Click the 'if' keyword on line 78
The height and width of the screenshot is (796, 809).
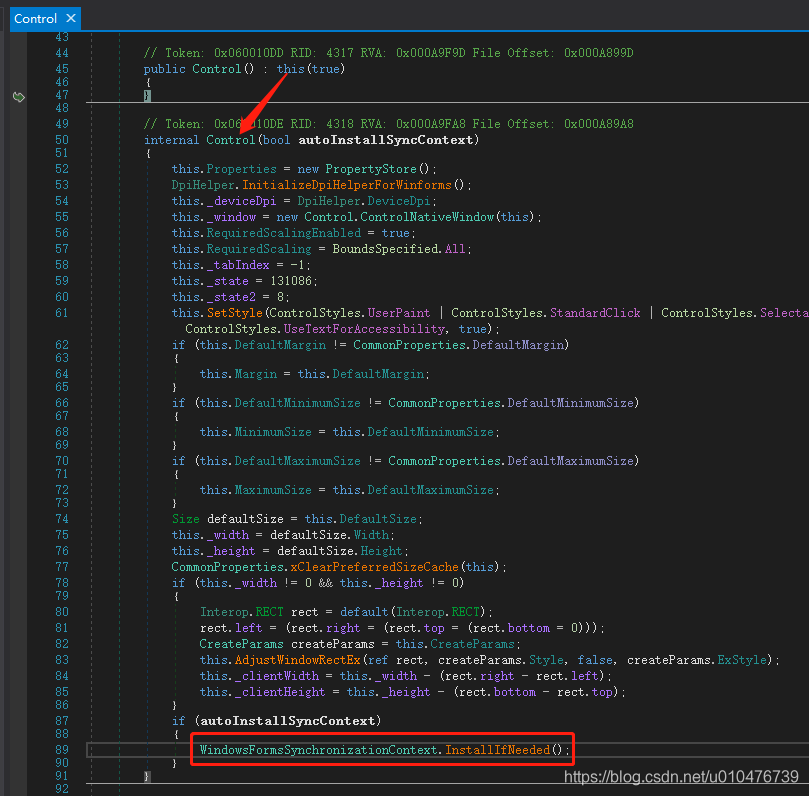[x=179, y=583]
